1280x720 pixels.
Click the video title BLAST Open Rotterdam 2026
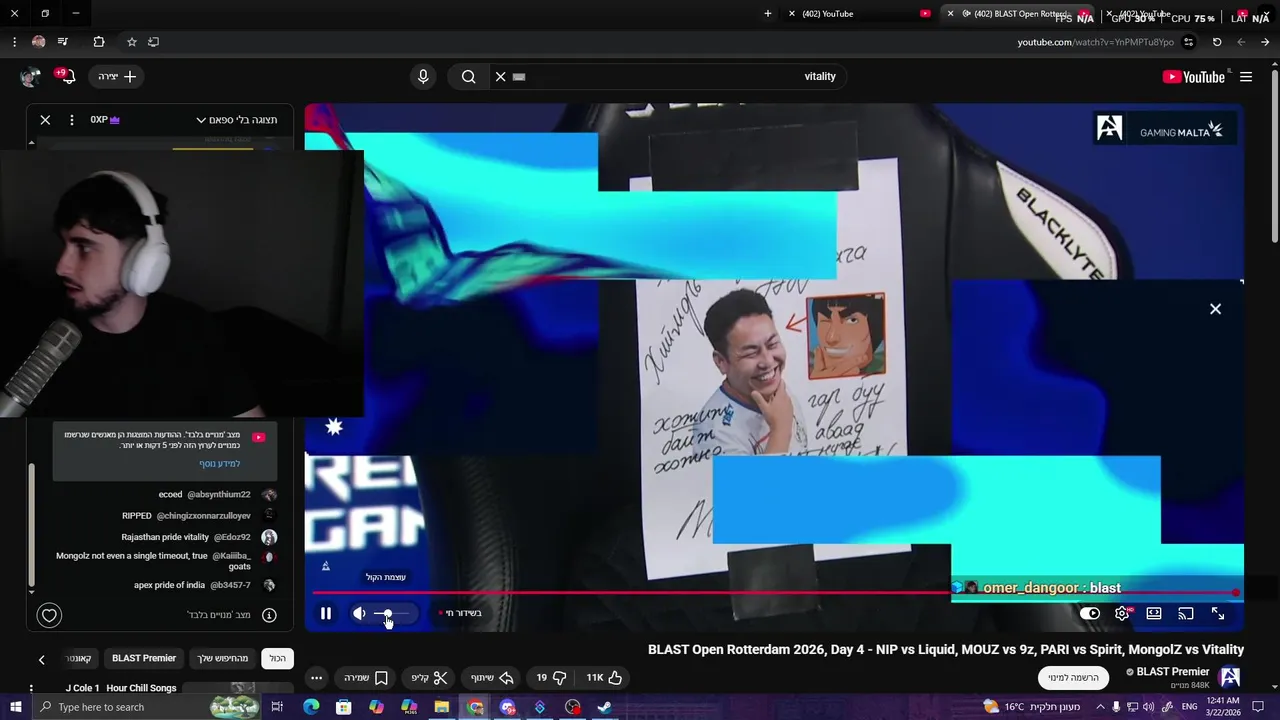946,650
